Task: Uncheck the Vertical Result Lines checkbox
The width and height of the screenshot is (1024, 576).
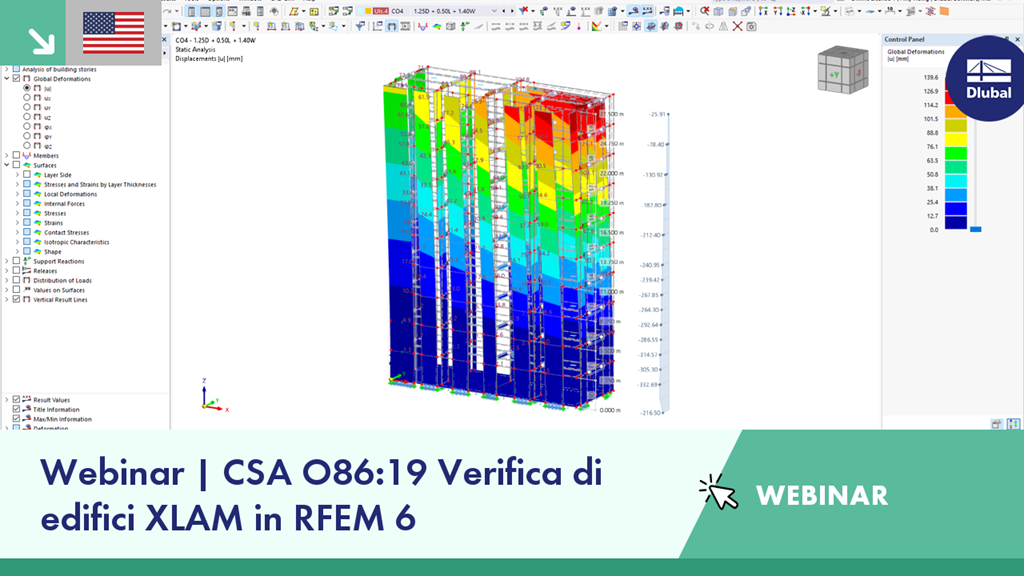Action: pyautogui.click(x=16, y=300)
